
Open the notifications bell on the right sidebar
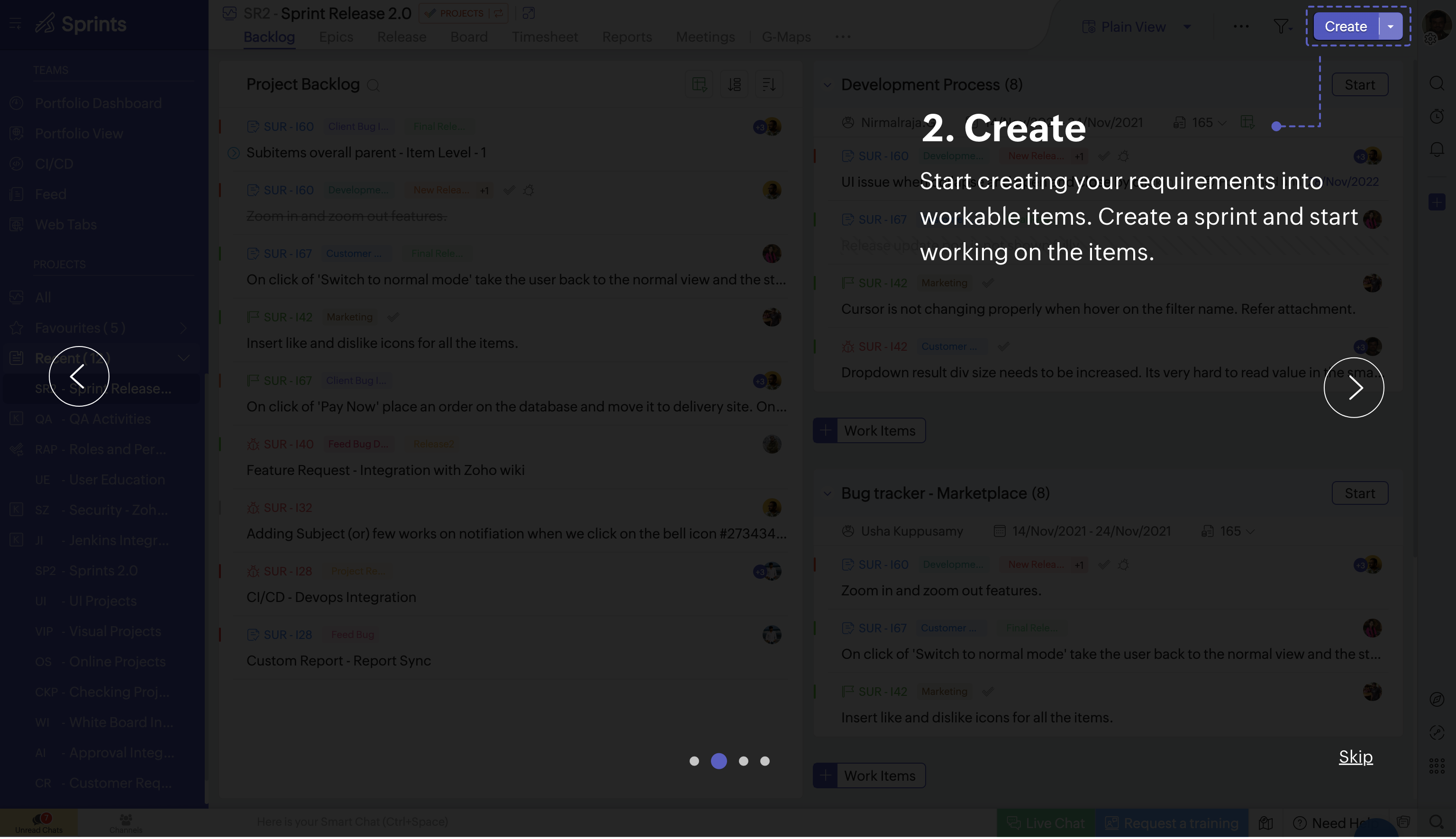click(1437, 149)
